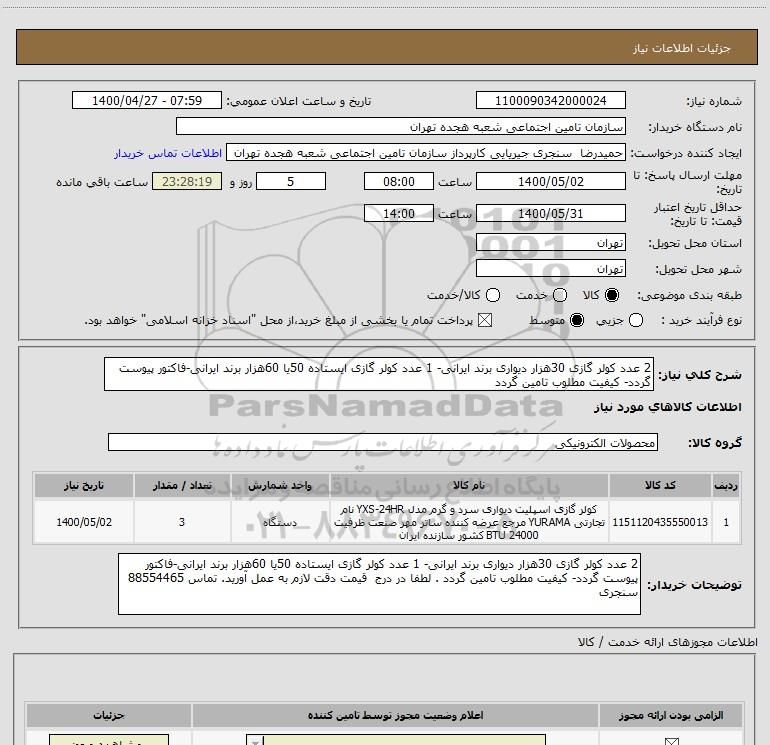770x745 pixels.
Task: Choose the جزیی purchase process option
Action: tap(636, 320)
